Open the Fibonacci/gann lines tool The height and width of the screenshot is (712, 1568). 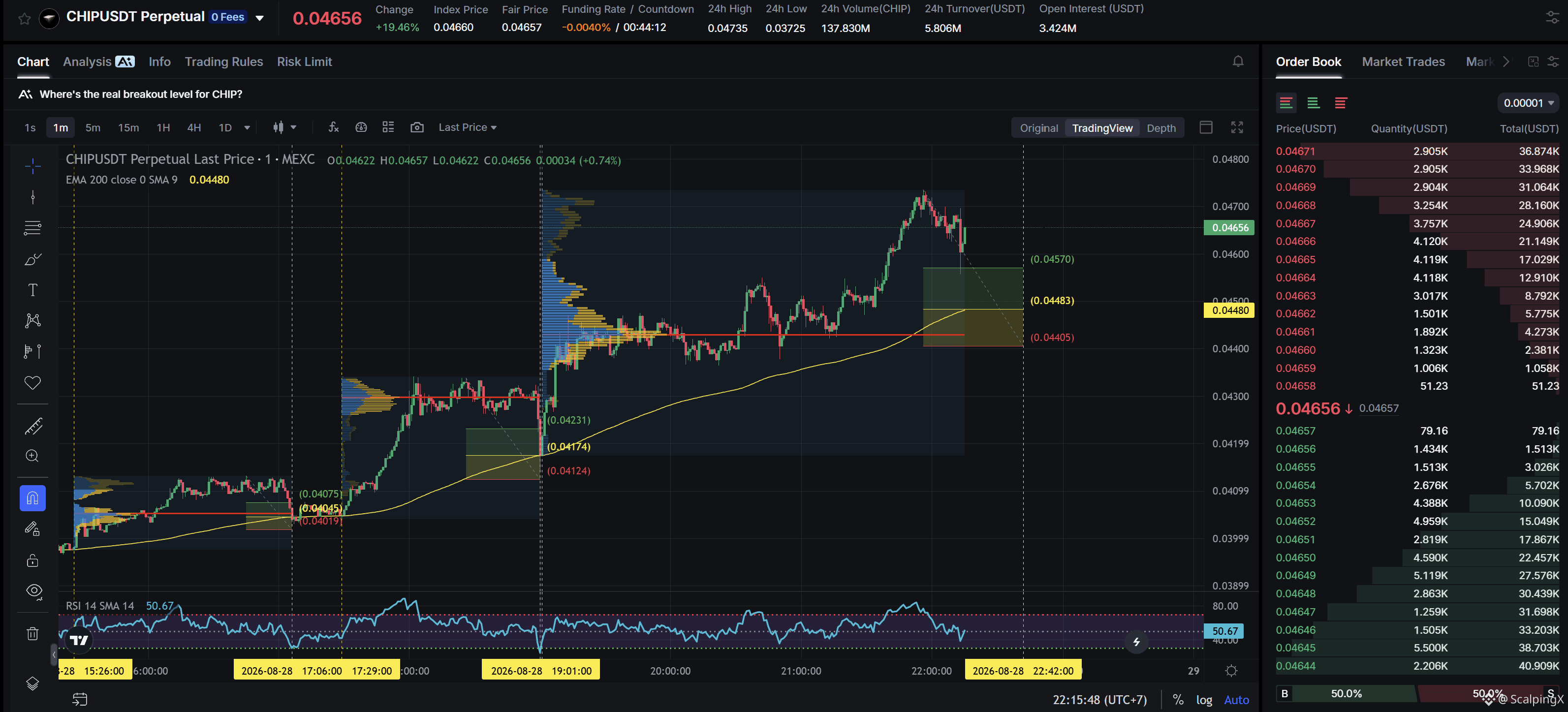tap(33, 228)
